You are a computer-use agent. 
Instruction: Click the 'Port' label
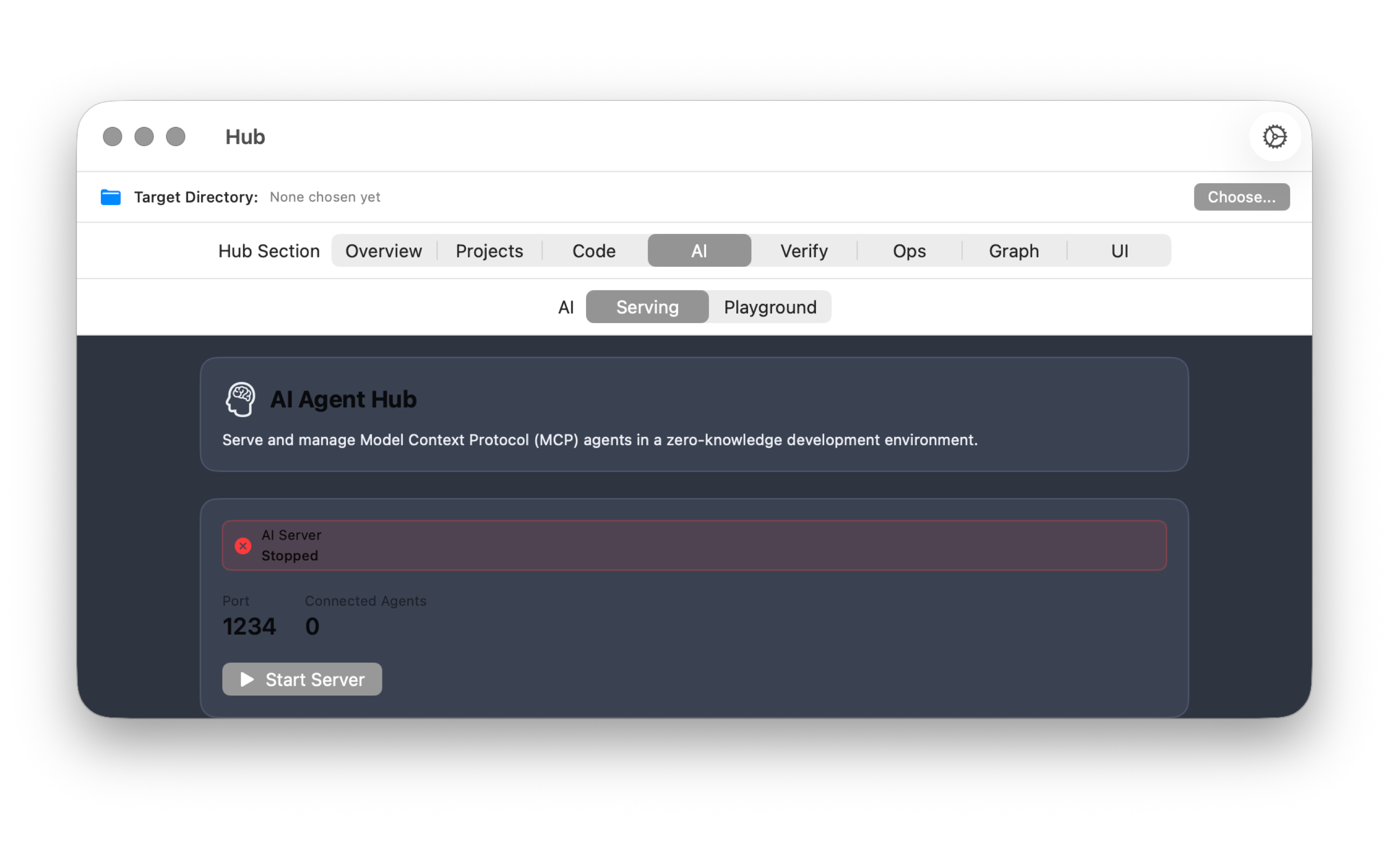click(235, 600)
